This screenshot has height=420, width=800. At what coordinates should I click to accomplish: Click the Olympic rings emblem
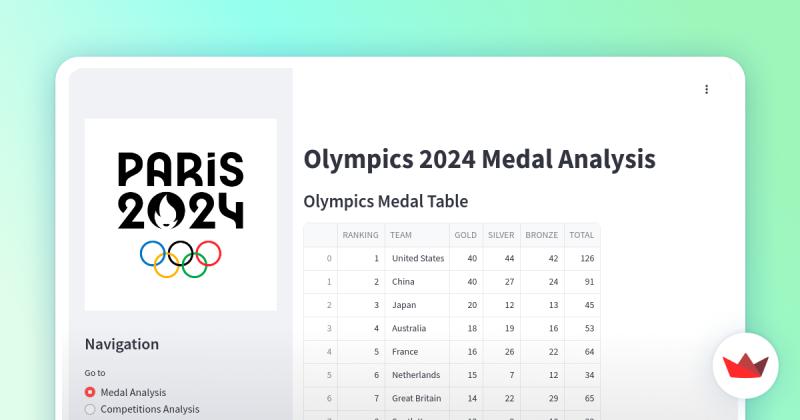(181, 259)
